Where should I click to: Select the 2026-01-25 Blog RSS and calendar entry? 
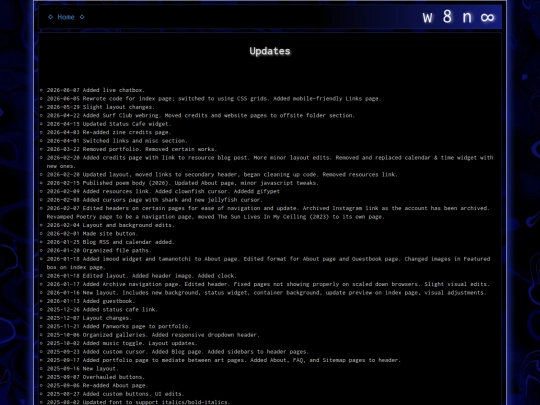(x=111, y=242)
